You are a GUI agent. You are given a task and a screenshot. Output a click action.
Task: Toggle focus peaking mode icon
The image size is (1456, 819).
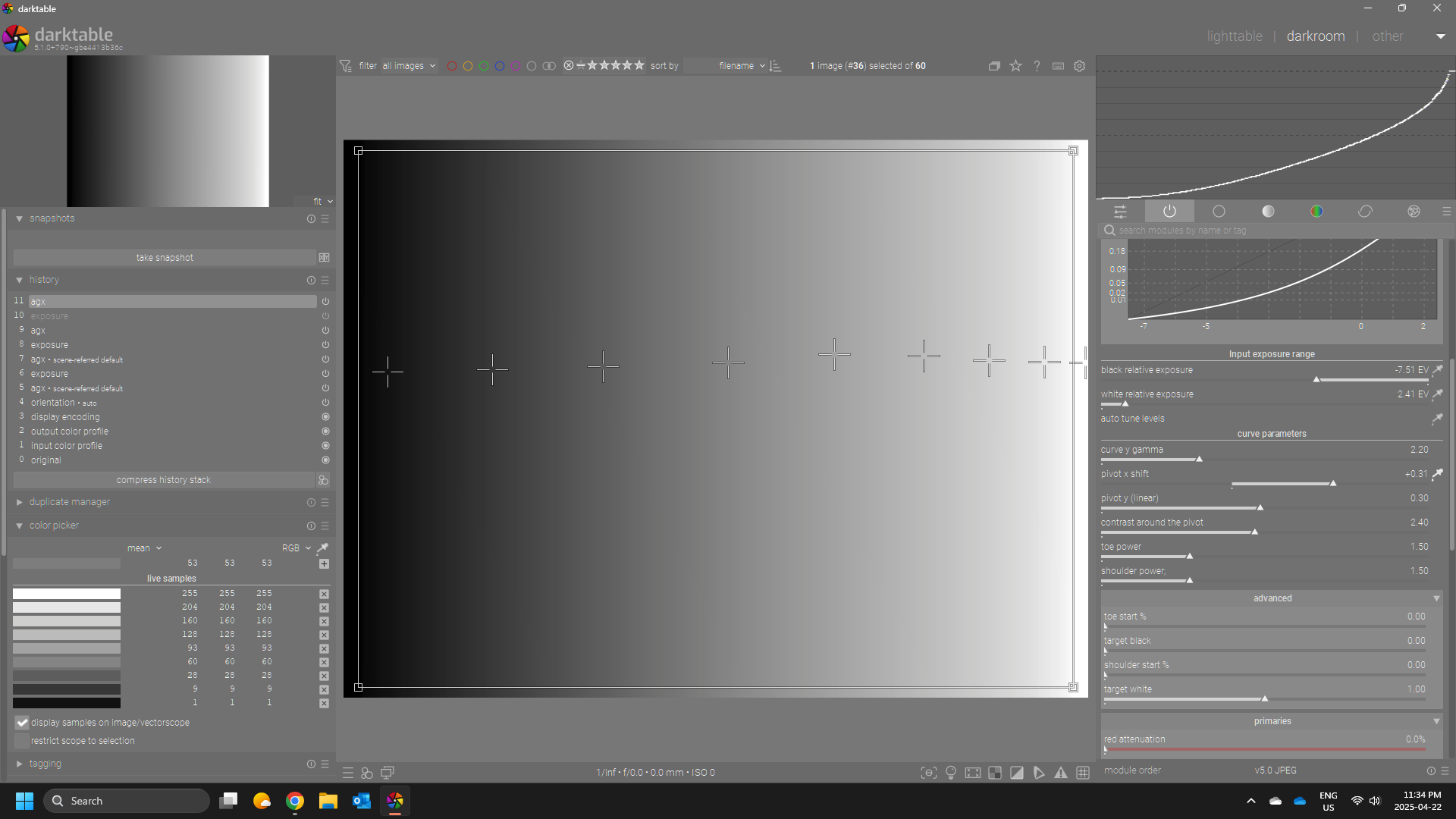(x=929, y=773)
